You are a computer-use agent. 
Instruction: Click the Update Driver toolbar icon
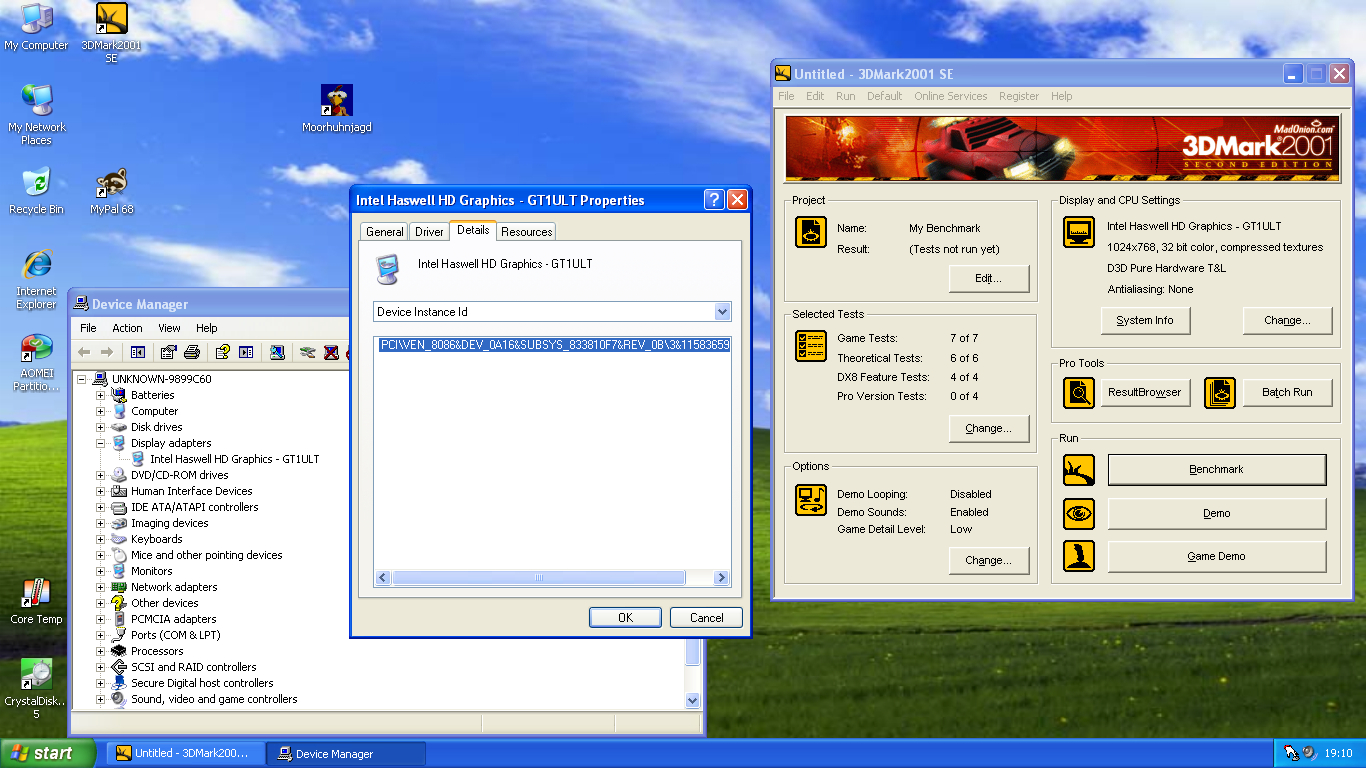pos(308,352)
